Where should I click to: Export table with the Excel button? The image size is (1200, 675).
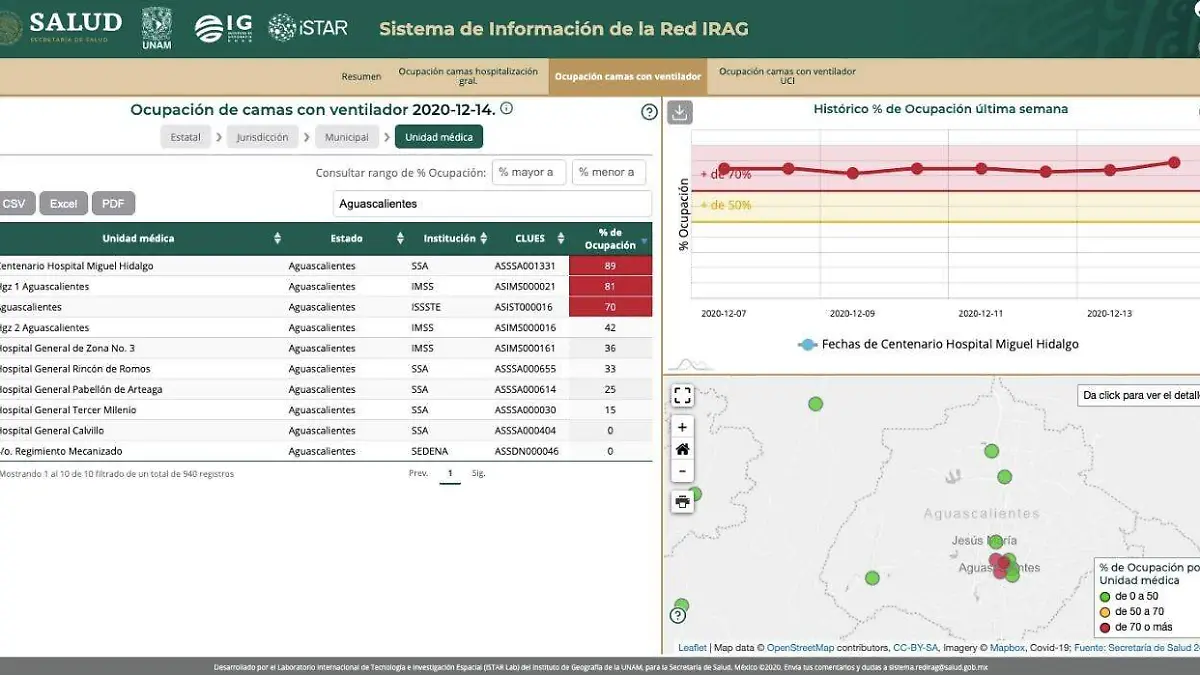tap(63, 204)
